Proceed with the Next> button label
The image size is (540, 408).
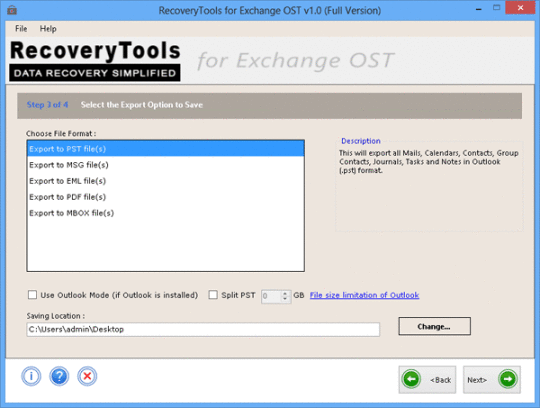477,380
